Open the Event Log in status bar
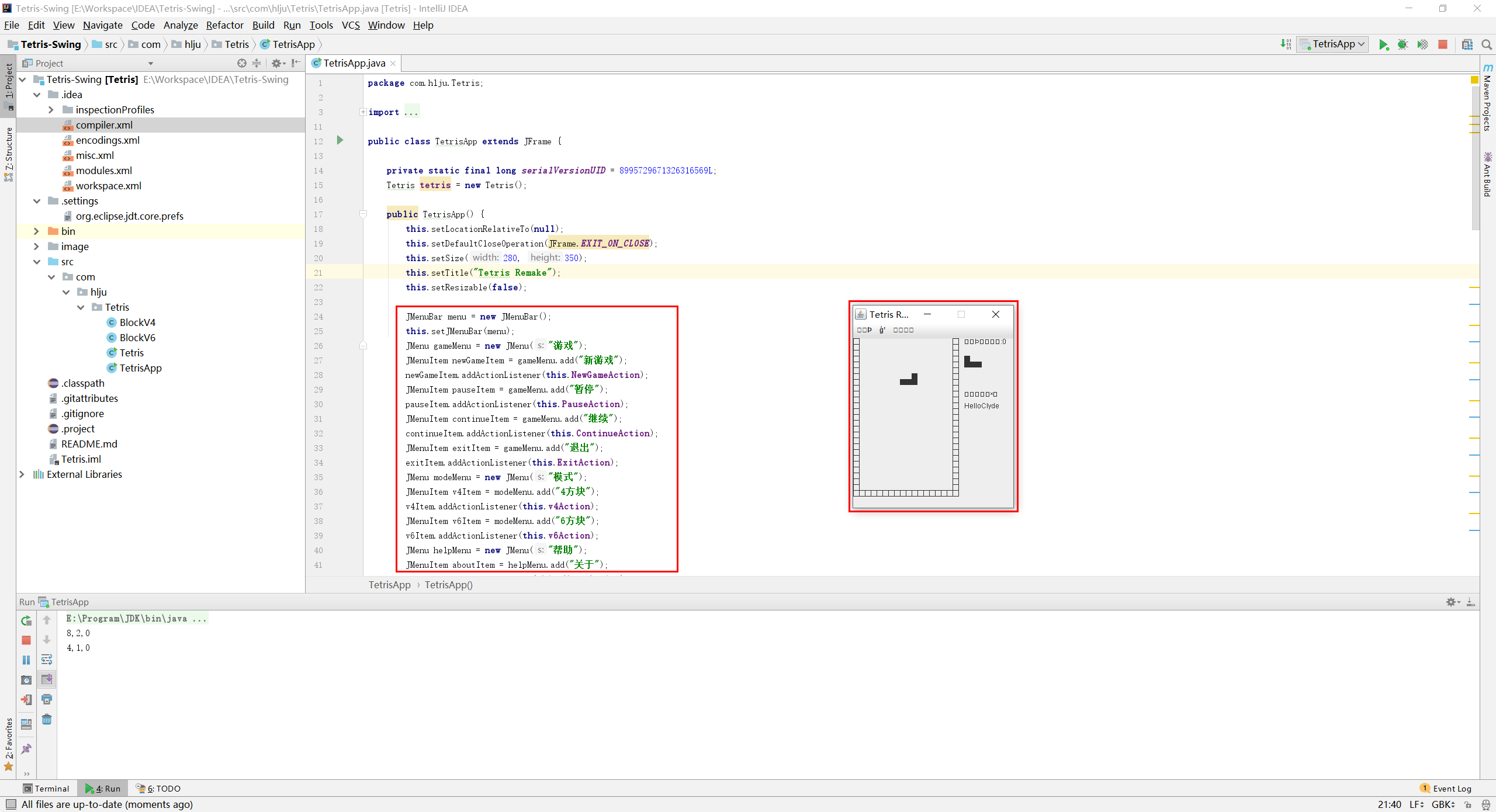This screenshot has height=812, width=1496. coord(1447,788)
